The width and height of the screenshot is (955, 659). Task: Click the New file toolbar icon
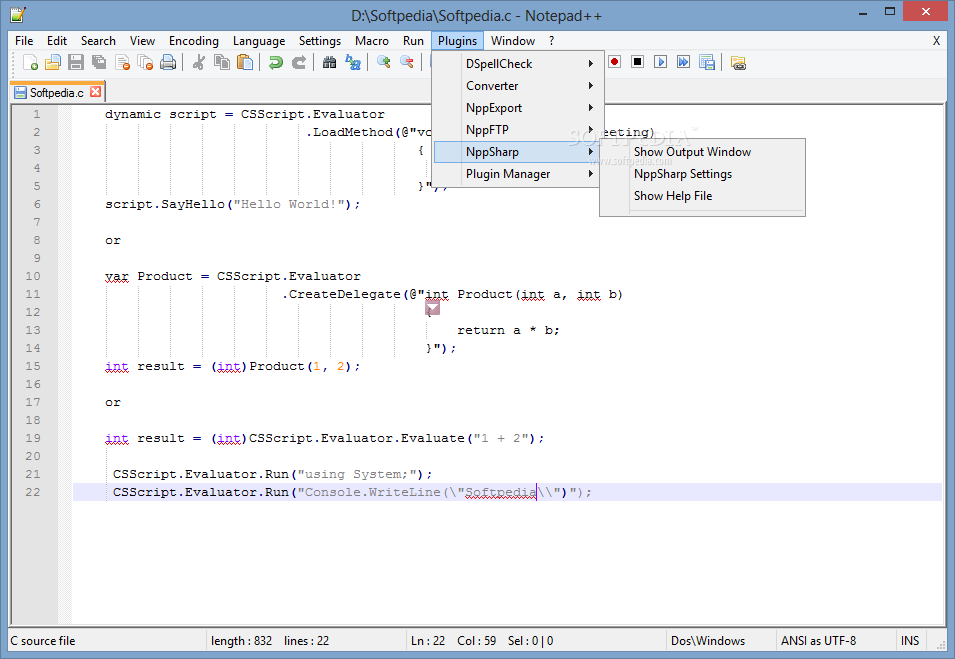click(30, 62)
